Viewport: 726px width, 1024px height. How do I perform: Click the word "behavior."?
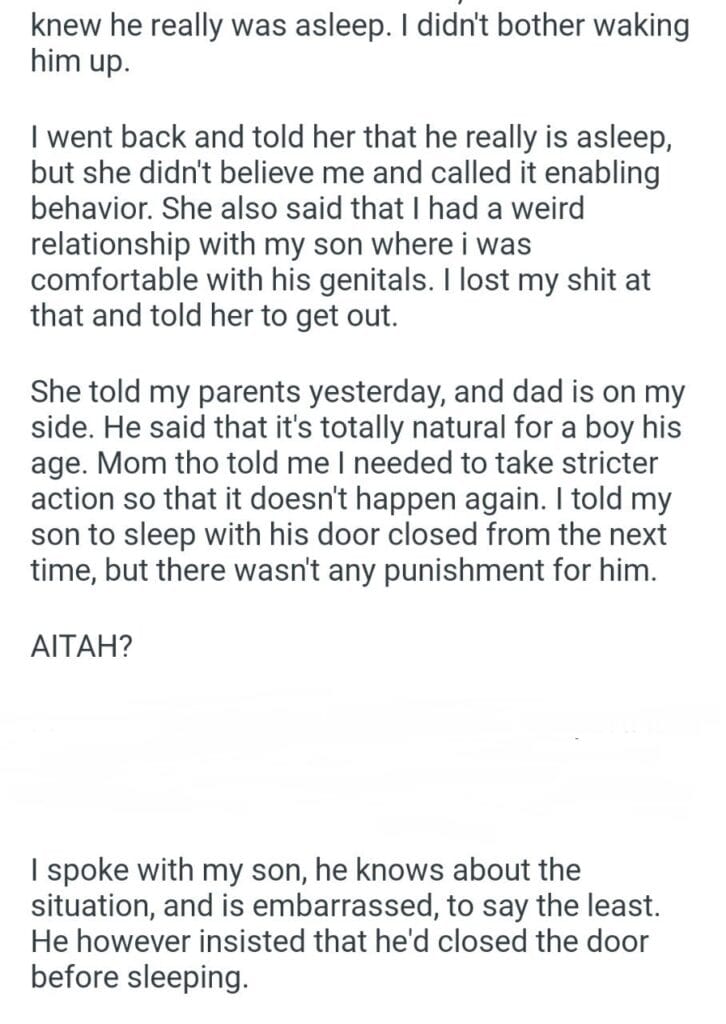click(92, 210)
